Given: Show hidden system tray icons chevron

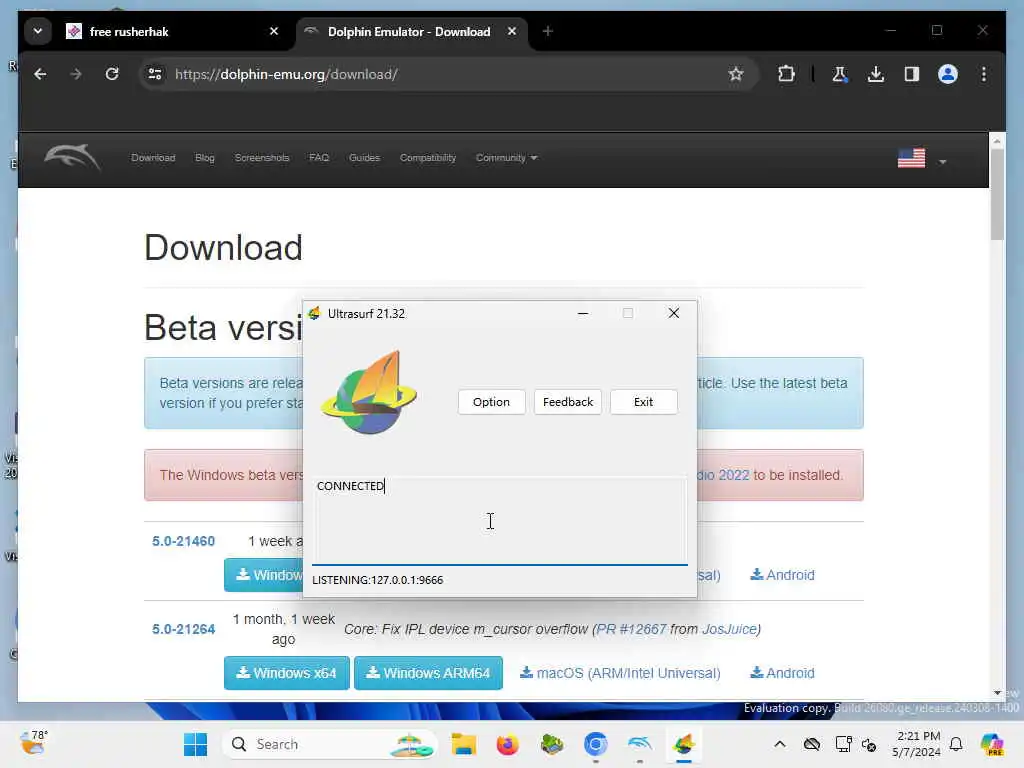Looking at the screenshot, I should point(780,744).
